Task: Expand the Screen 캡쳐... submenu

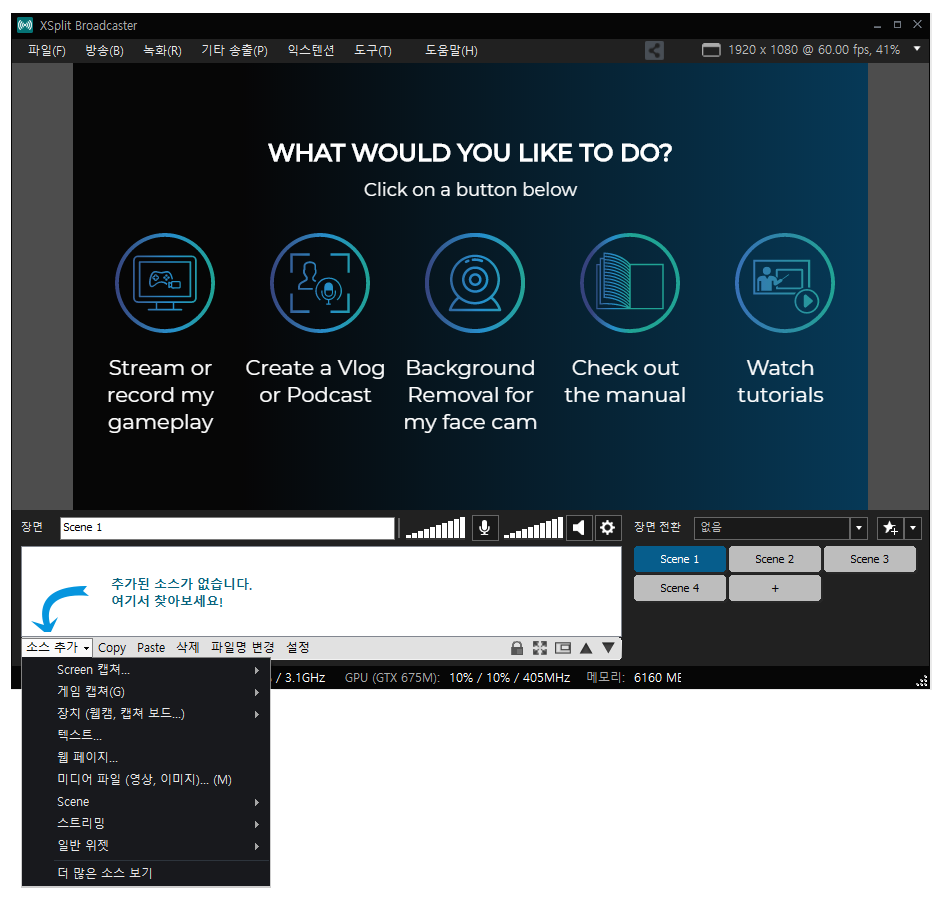Action: point(145,670)
